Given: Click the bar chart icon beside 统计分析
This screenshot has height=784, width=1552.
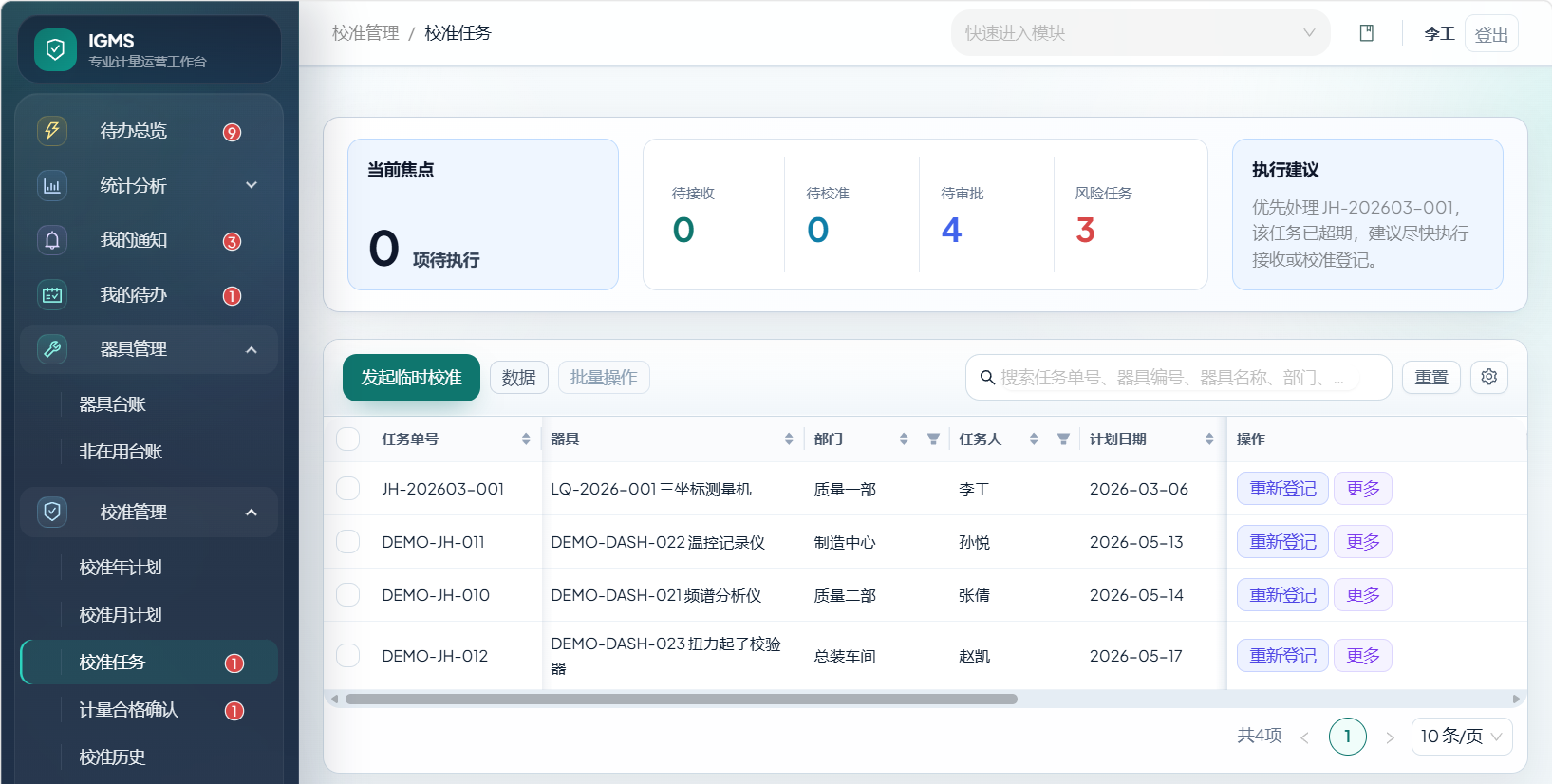Looking at the screenshot, I should (52, 185).
